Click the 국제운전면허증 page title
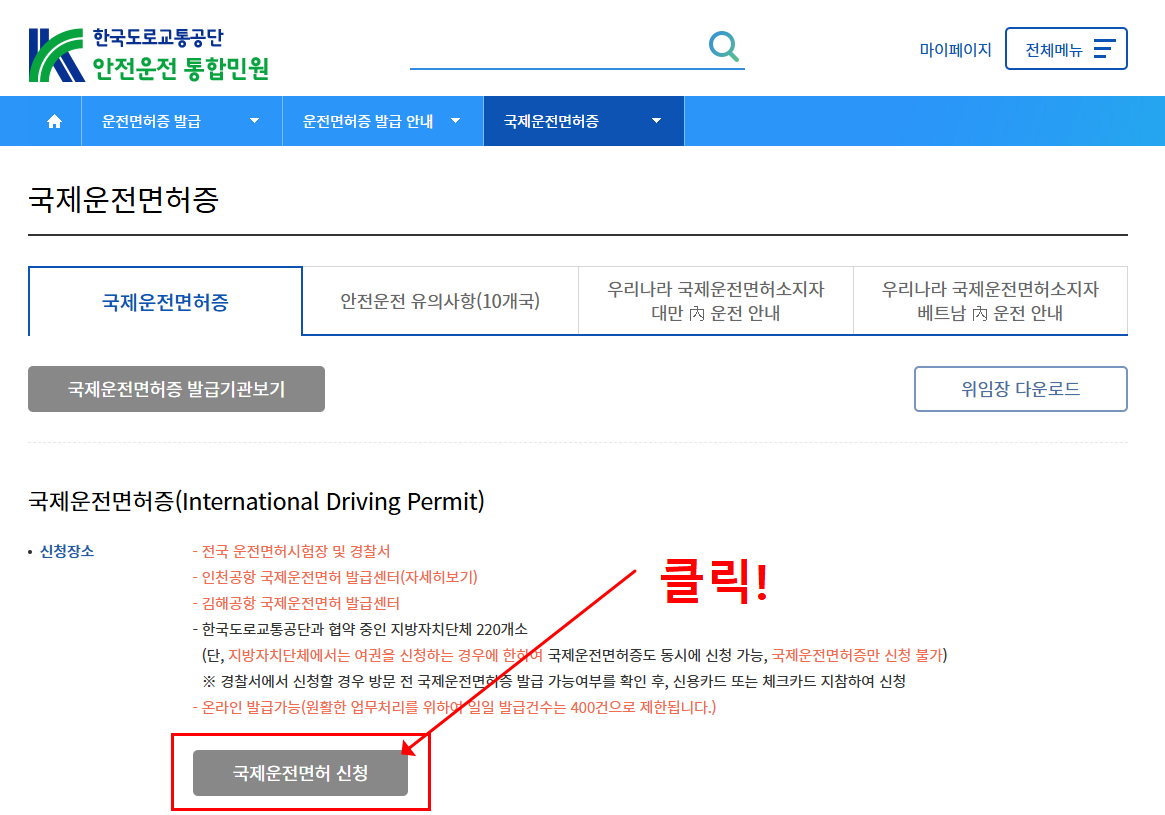Image resolution: width=1165 pixels, height=815 pixels. click(123, 199)
